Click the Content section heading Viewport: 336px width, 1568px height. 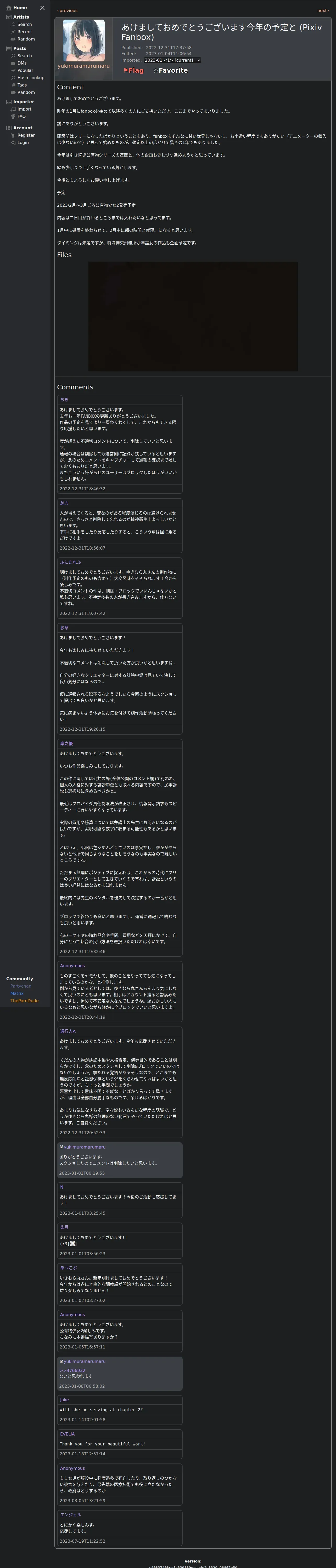pyautogui.click(x=70, y=87)
